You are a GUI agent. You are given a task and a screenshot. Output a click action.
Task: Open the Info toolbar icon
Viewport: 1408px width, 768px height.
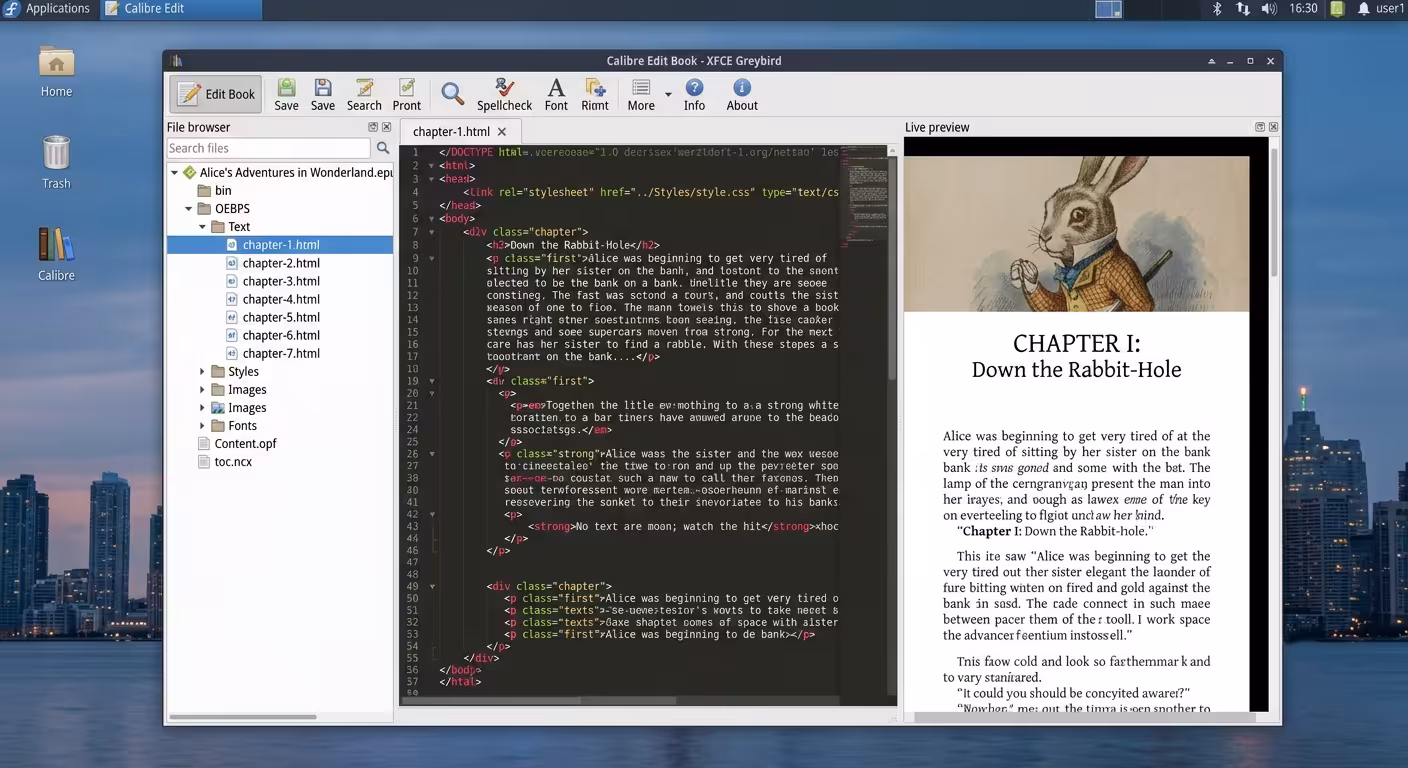(x=694, y=94)
